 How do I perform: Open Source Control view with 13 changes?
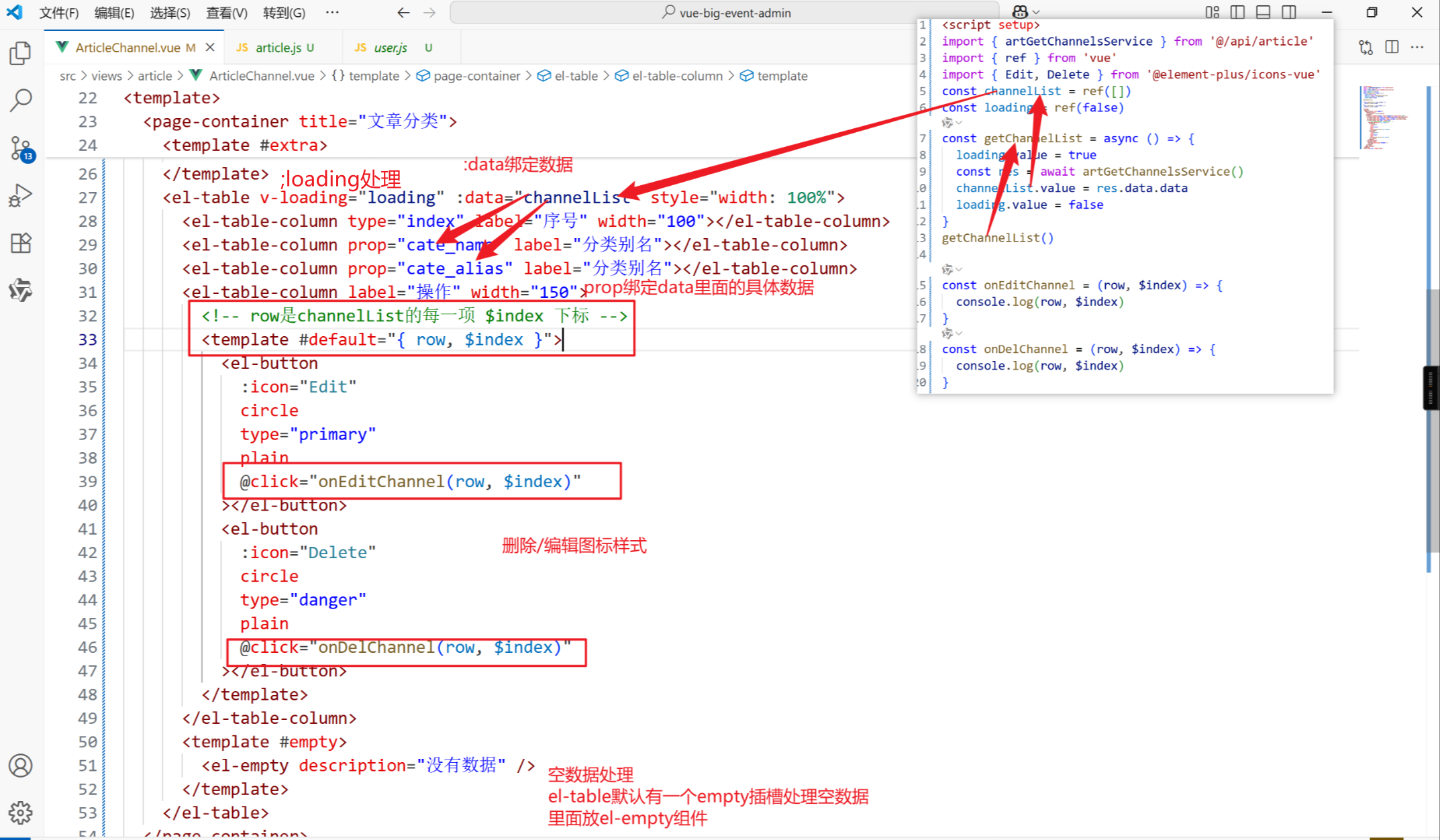(x=21, y=148)
